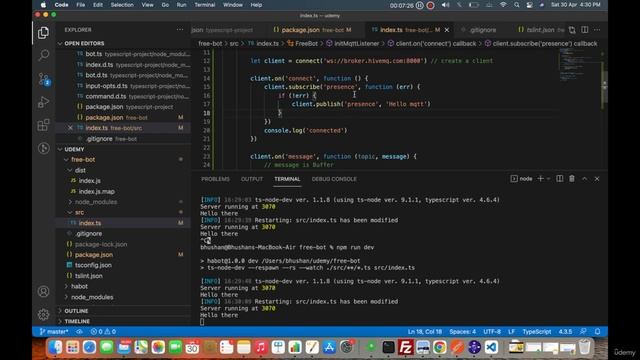
Task: Switch to the Problems panel tab
Action: (x=215, y=179)
